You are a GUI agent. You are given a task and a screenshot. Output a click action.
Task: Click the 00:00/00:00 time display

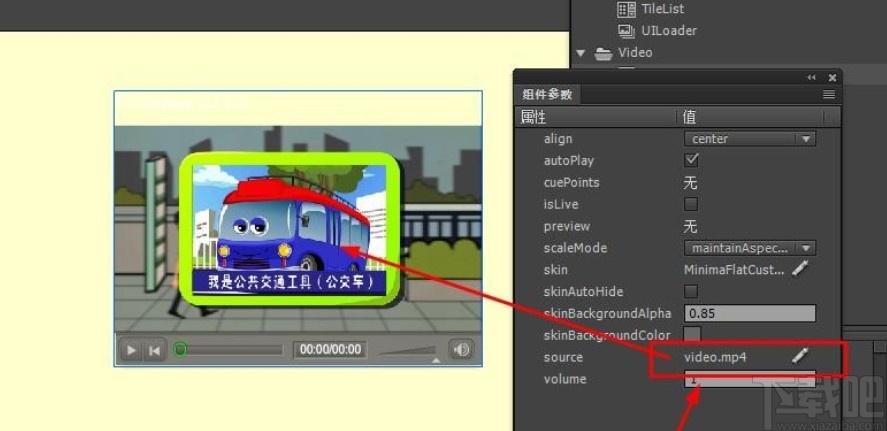[330, 350]
